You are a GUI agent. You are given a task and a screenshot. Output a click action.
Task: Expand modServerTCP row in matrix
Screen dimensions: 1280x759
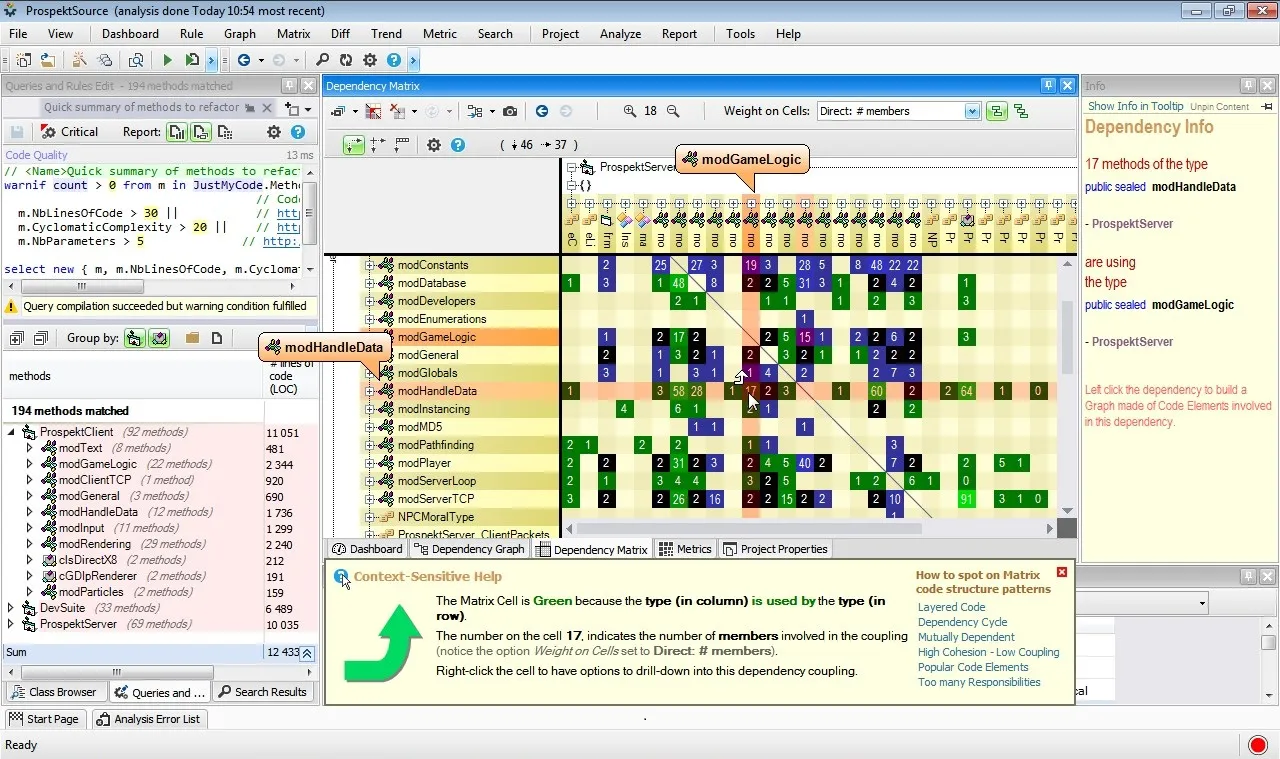(369, 499)
